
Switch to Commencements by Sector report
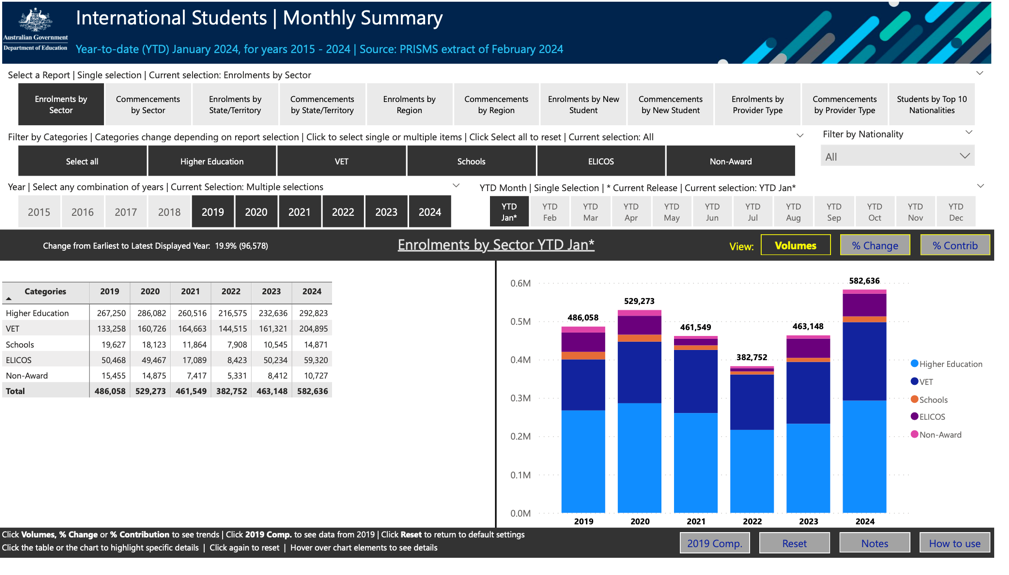pyautogui.click(x=148, y=105)
